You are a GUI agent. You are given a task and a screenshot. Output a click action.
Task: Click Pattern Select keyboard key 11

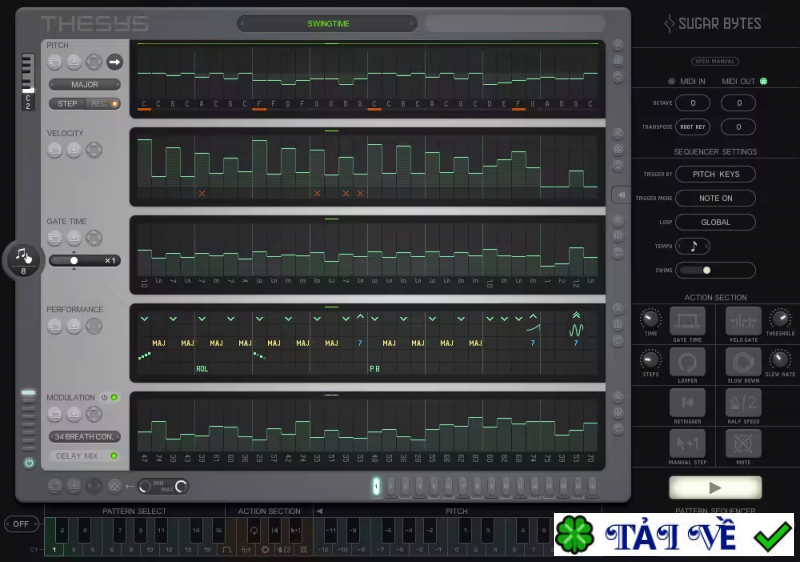(x=161, y=531)
